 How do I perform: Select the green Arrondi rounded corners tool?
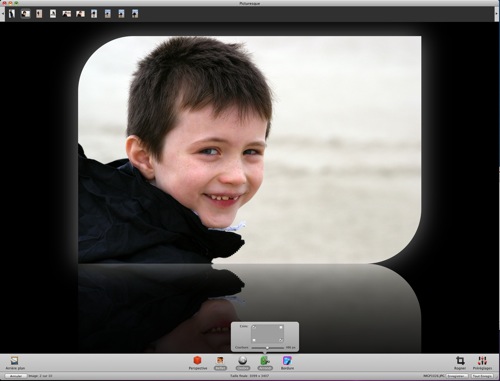265,363
